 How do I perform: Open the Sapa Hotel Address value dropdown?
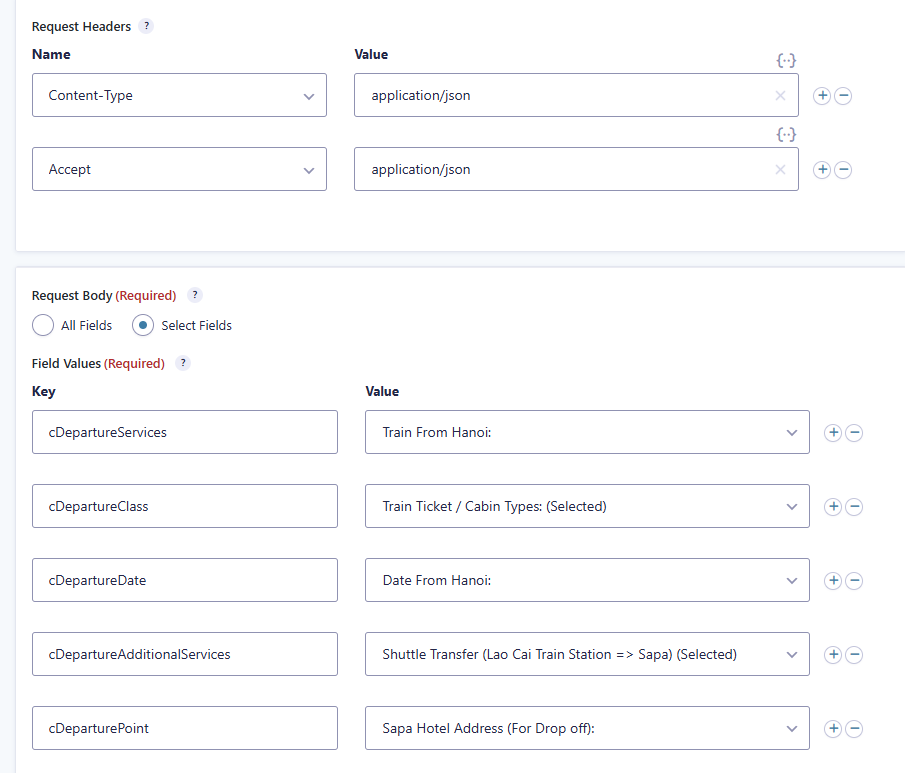point(587,729)
